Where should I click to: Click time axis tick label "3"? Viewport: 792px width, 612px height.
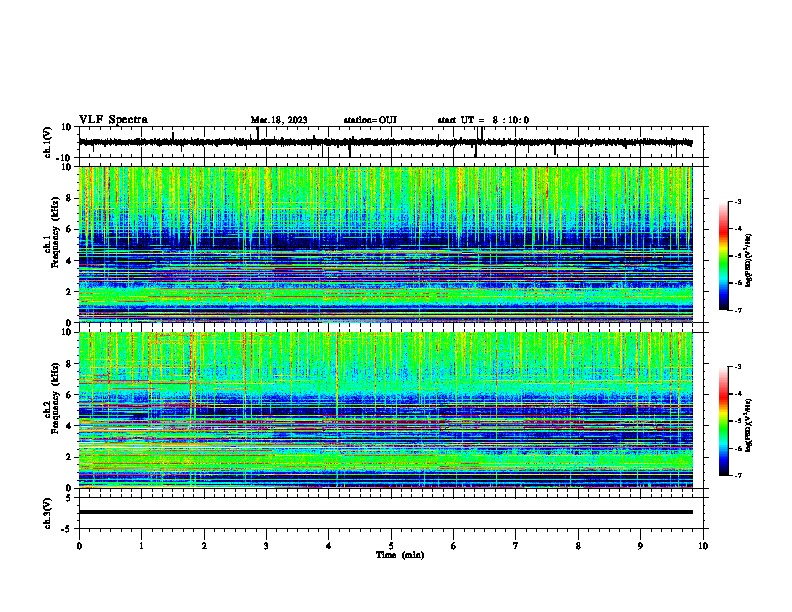pos(266,546)
